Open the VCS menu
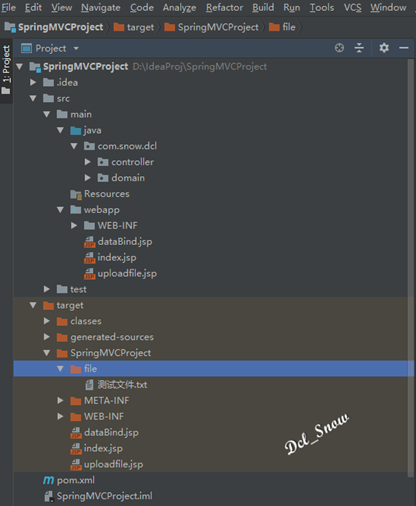This screenshot has width=416, height=506. [352, 7]
